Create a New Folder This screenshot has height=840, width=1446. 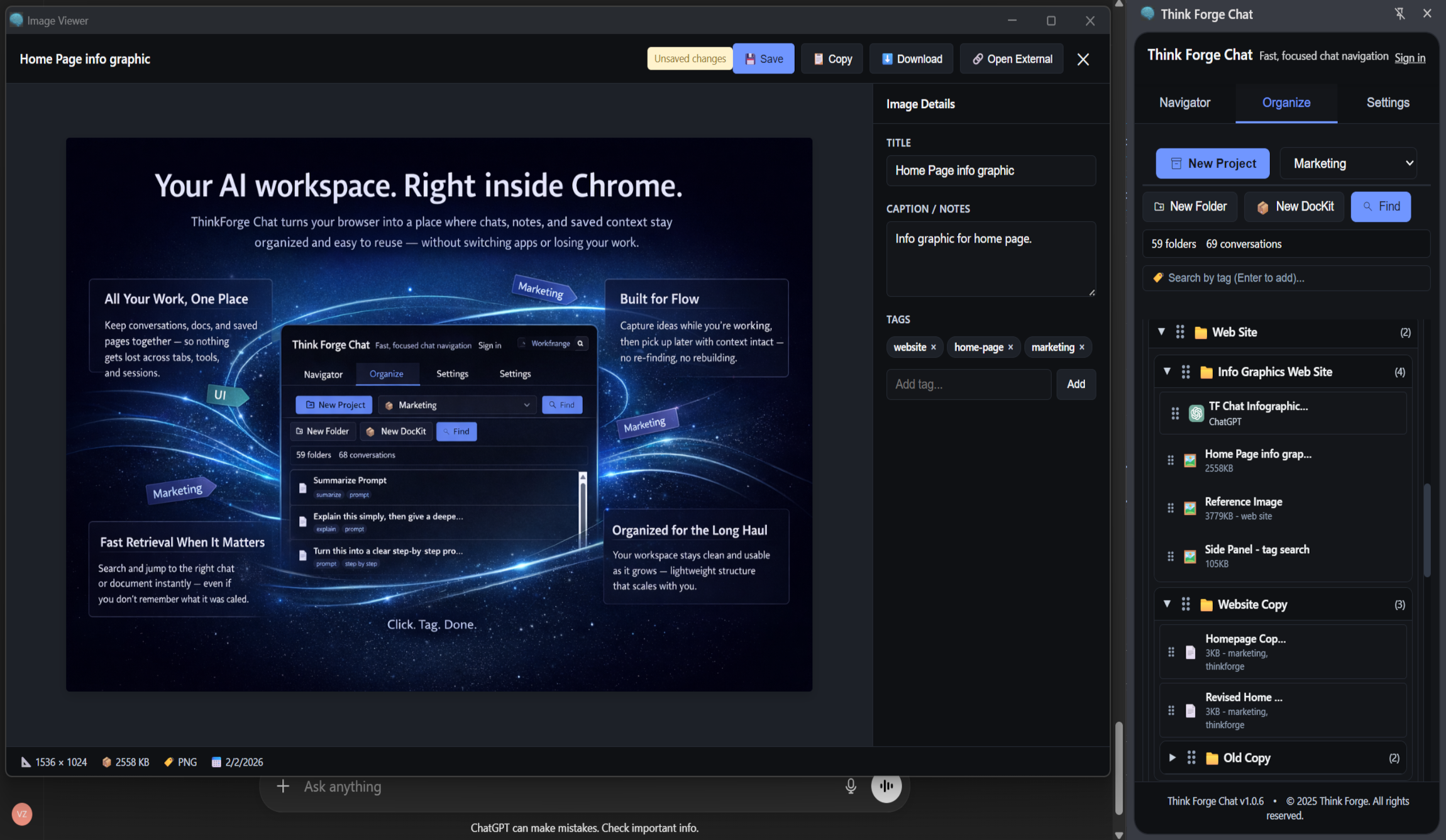click(1189, 206)
